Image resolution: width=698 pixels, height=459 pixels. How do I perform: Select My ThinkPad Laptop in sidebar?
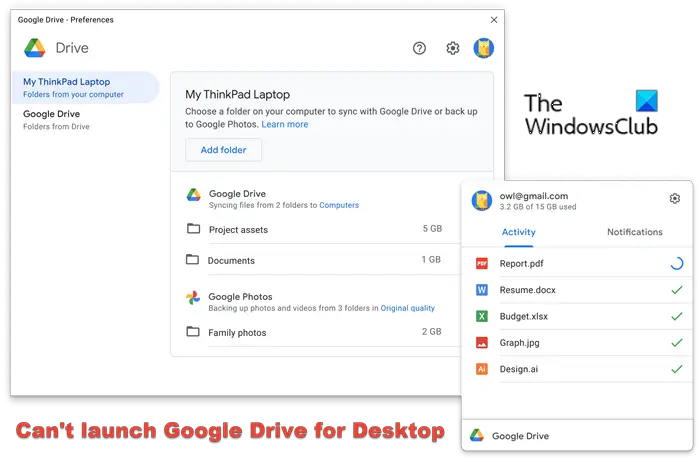click(x=85, y=87)
